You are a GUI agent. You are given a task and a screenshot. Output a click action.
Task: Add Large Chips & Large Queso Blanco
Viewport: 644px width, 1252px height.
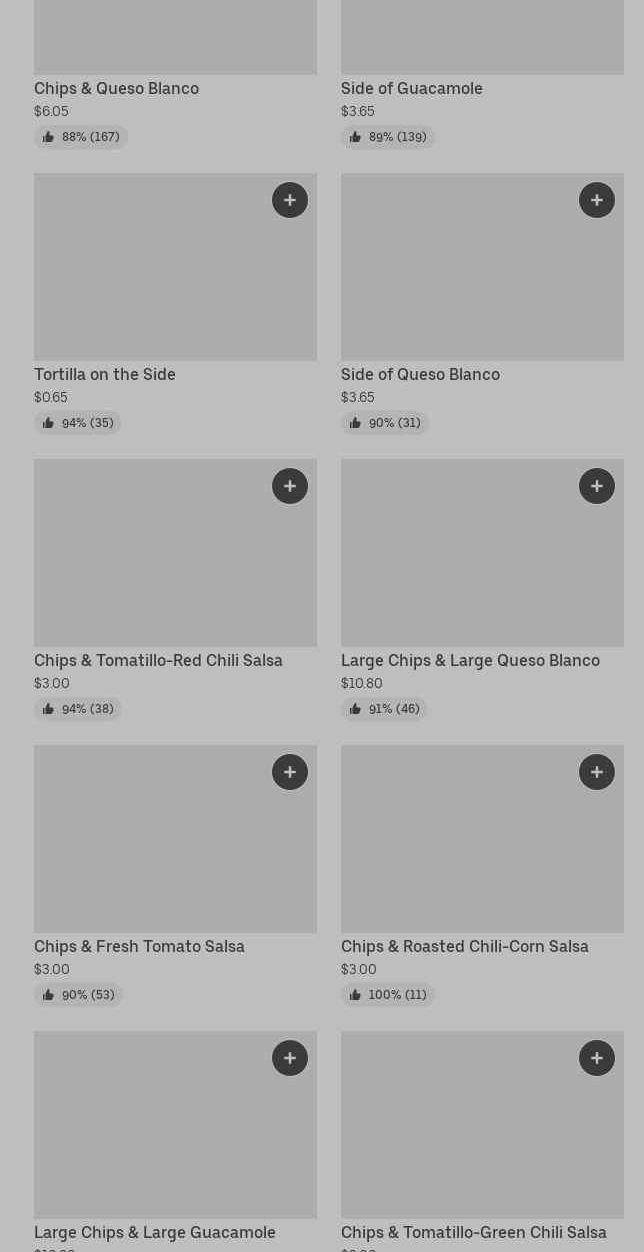597,486
